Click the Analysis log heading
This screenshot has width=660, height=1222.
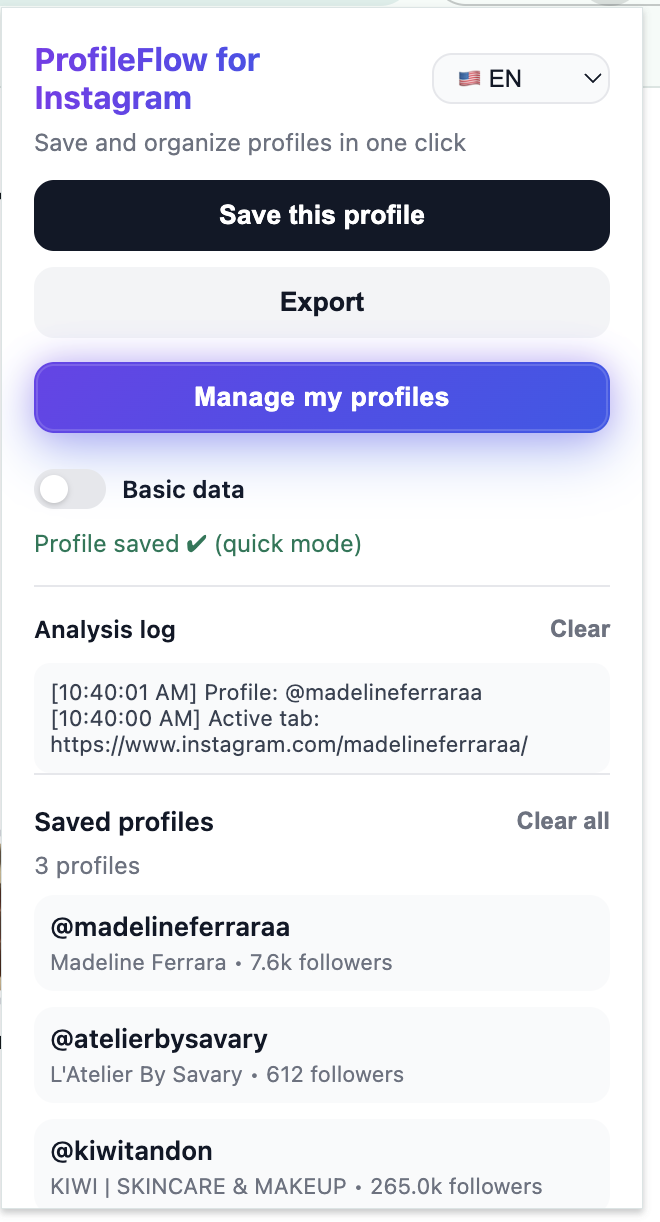[104, 629]
